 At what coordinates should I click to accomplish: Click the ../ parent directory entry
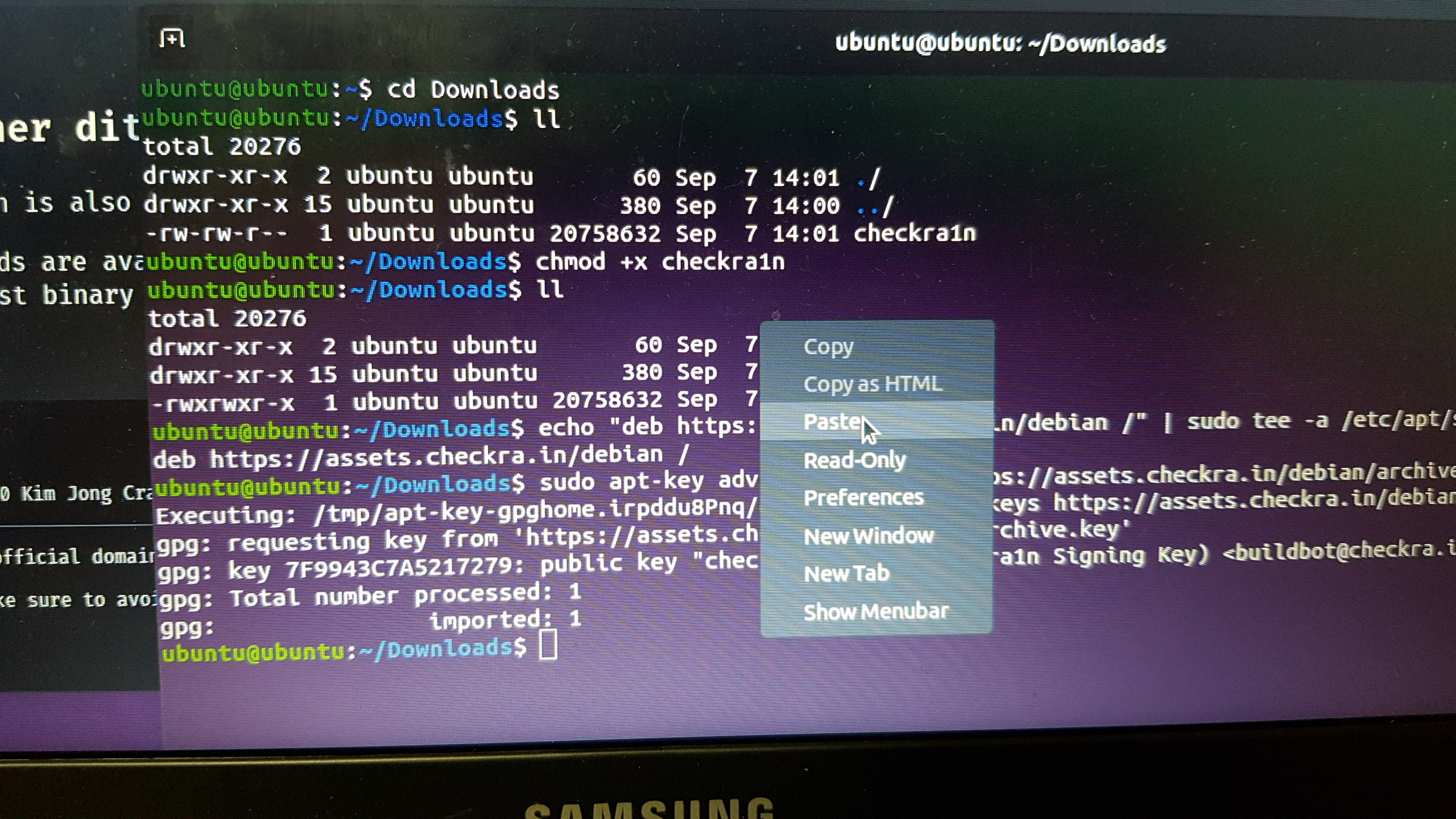tap(875, 206)
